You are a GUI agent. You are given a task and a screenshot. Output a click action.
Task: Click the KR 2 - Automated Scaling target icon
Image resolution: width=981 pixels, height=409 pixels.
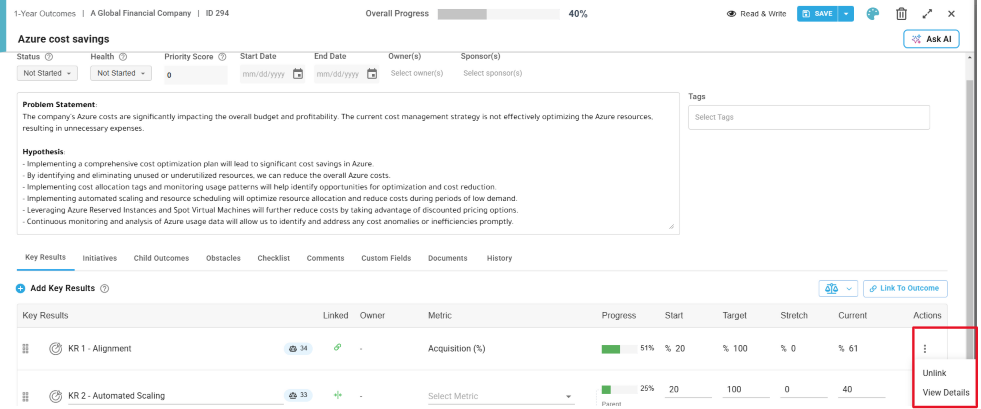56,395
